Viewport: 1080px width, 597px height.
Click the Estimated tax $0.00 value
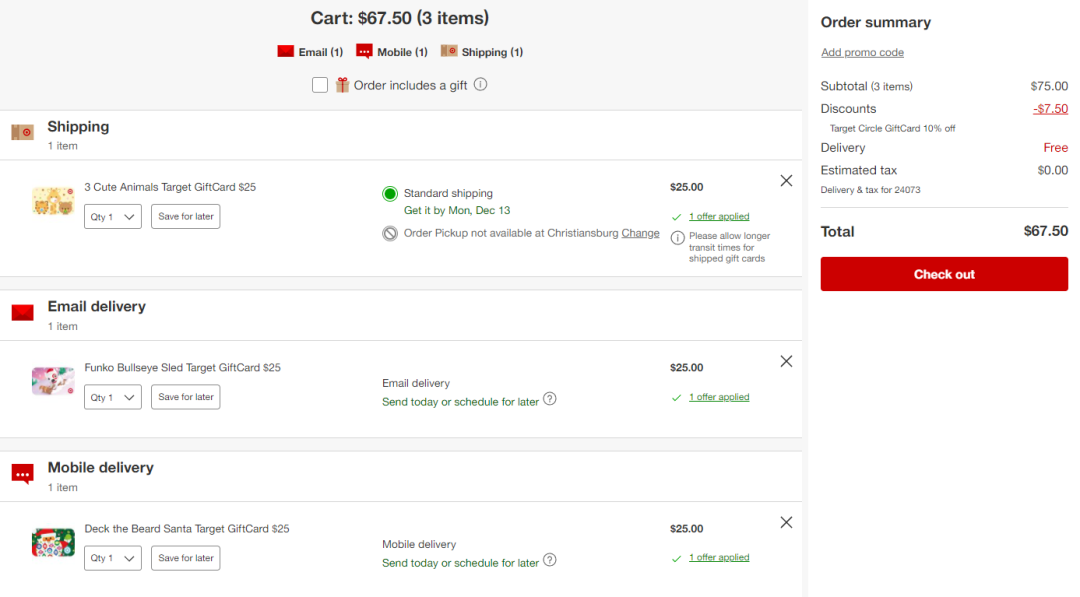tap(1052, 170)
